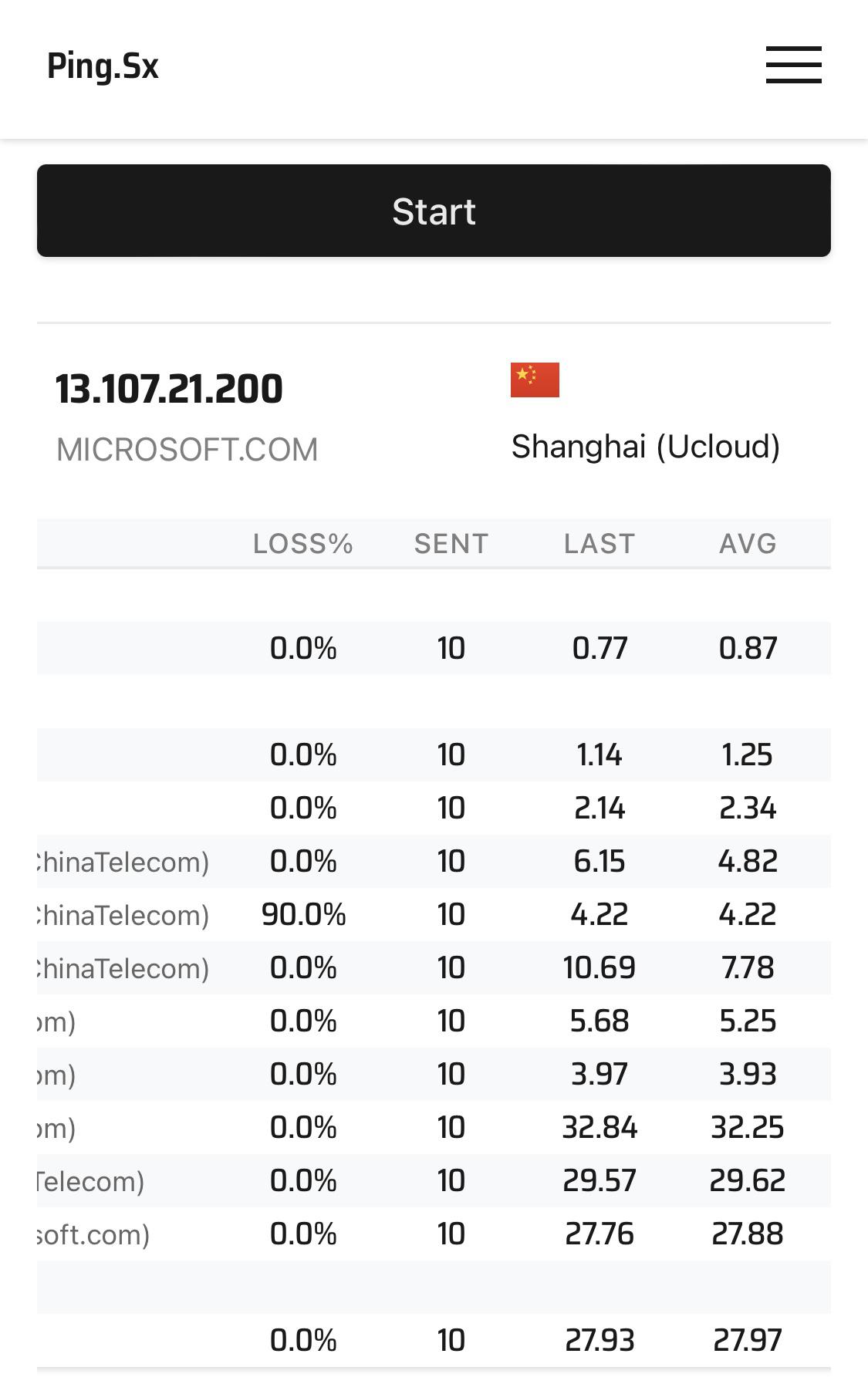Click the 3.93 average value
Screen dimensions: 868x1384
[x=748, y=1074]
